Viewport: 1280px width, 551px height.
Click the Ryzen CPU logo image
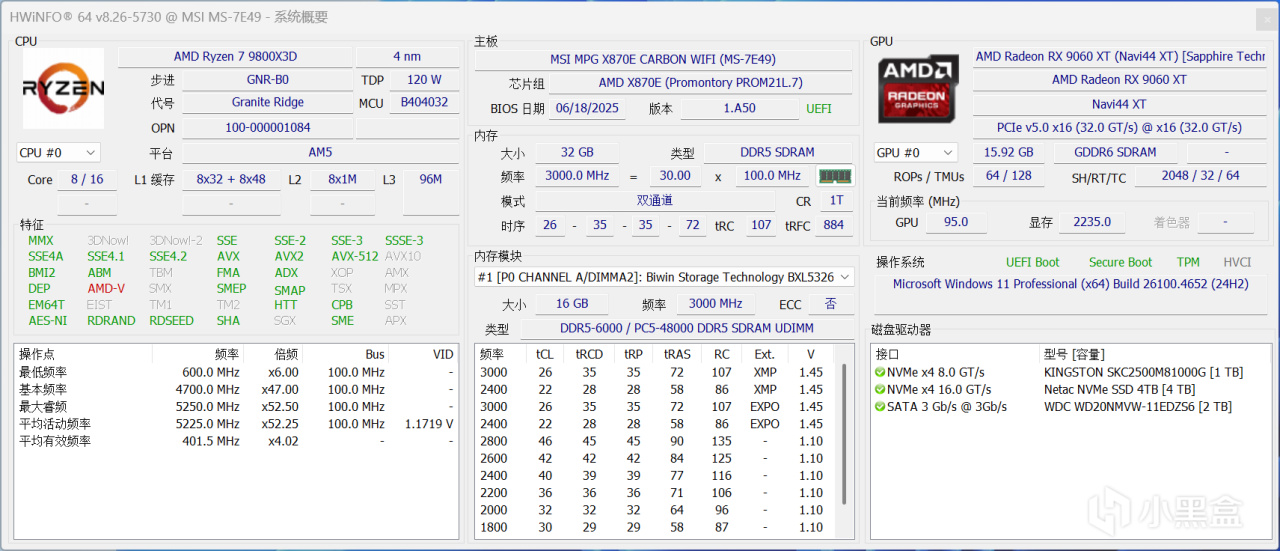(63, 89)
